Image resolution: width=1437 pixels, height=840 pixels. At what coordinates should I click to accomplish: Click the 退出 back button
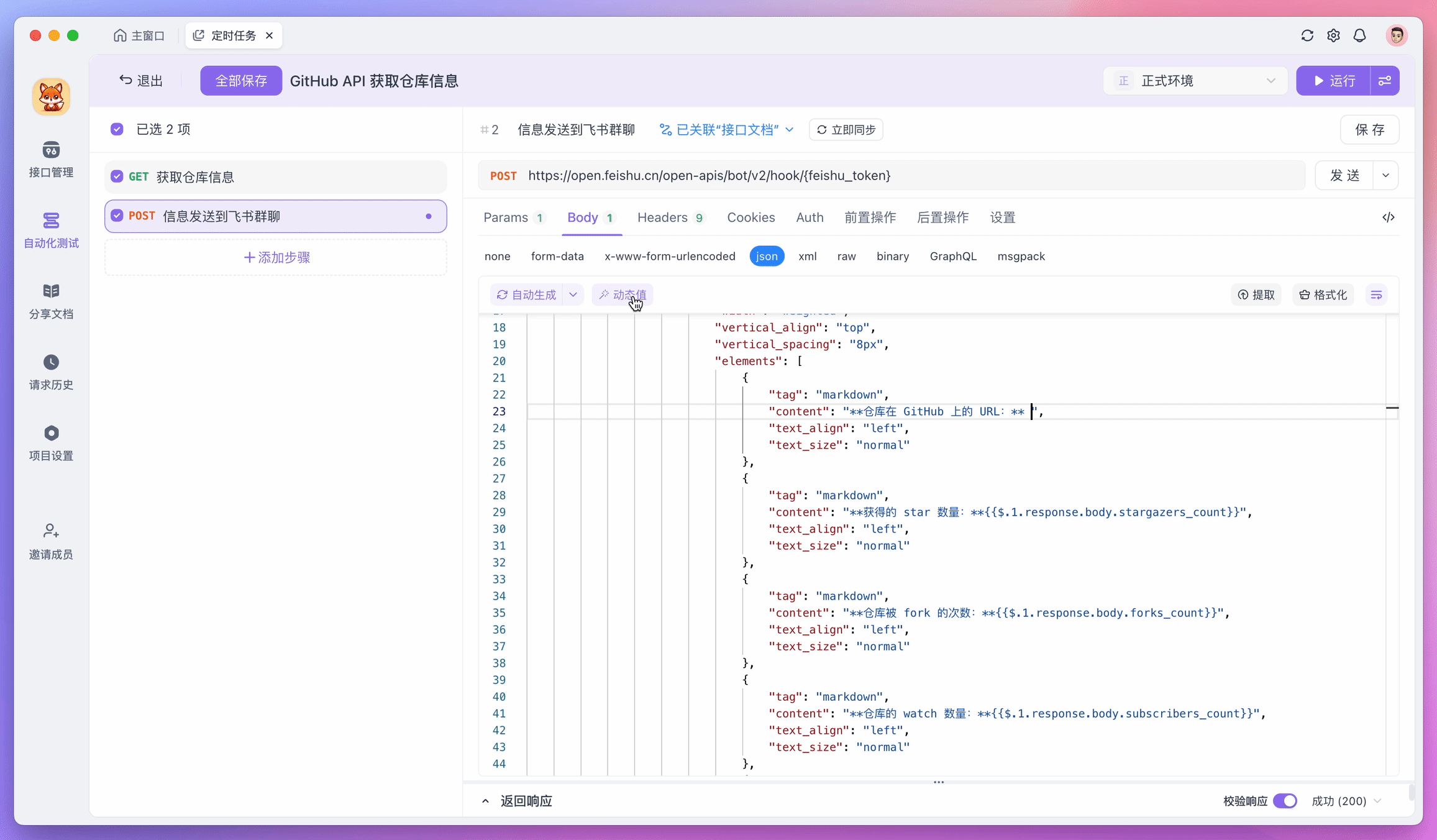(141, 81)
